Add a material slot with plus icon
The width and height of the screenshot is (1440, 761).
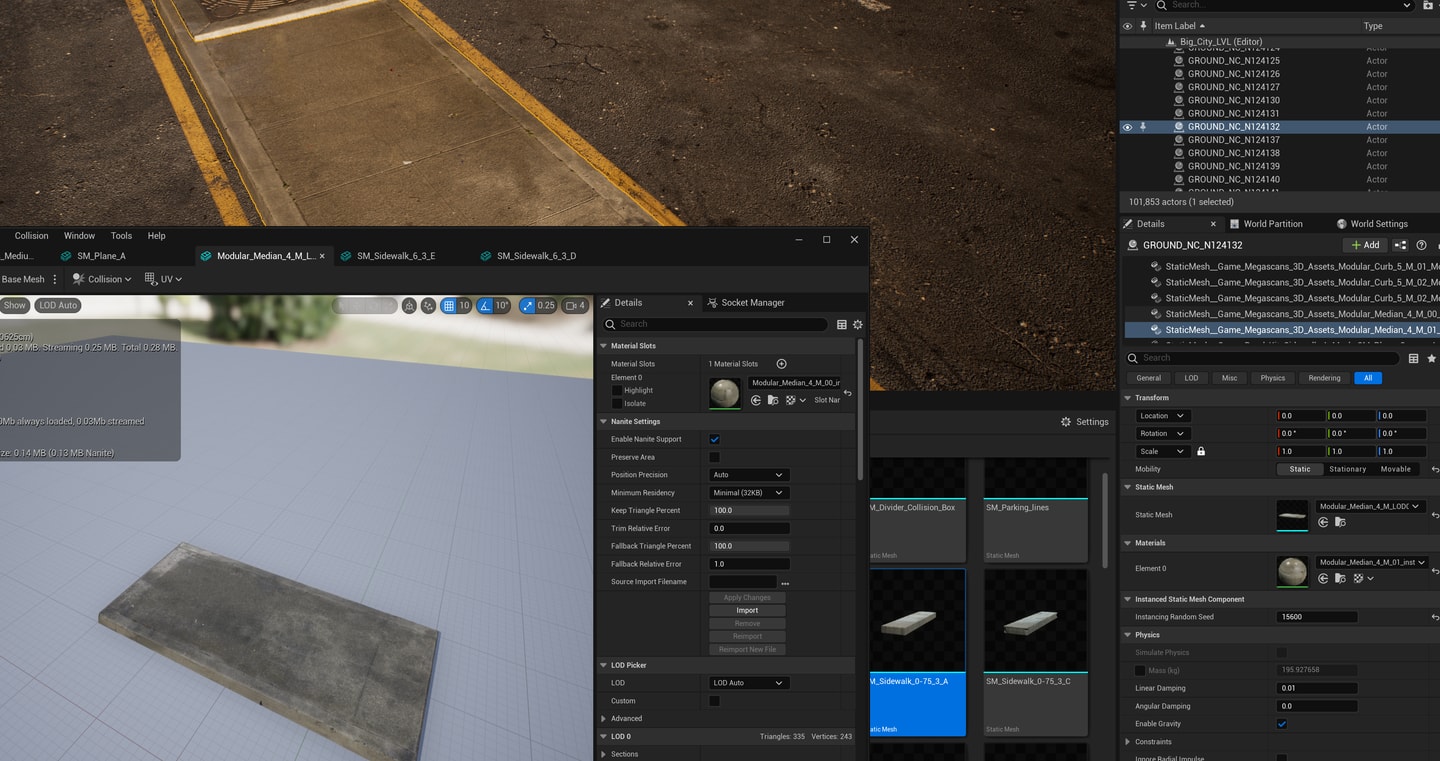tap(782, 364)
